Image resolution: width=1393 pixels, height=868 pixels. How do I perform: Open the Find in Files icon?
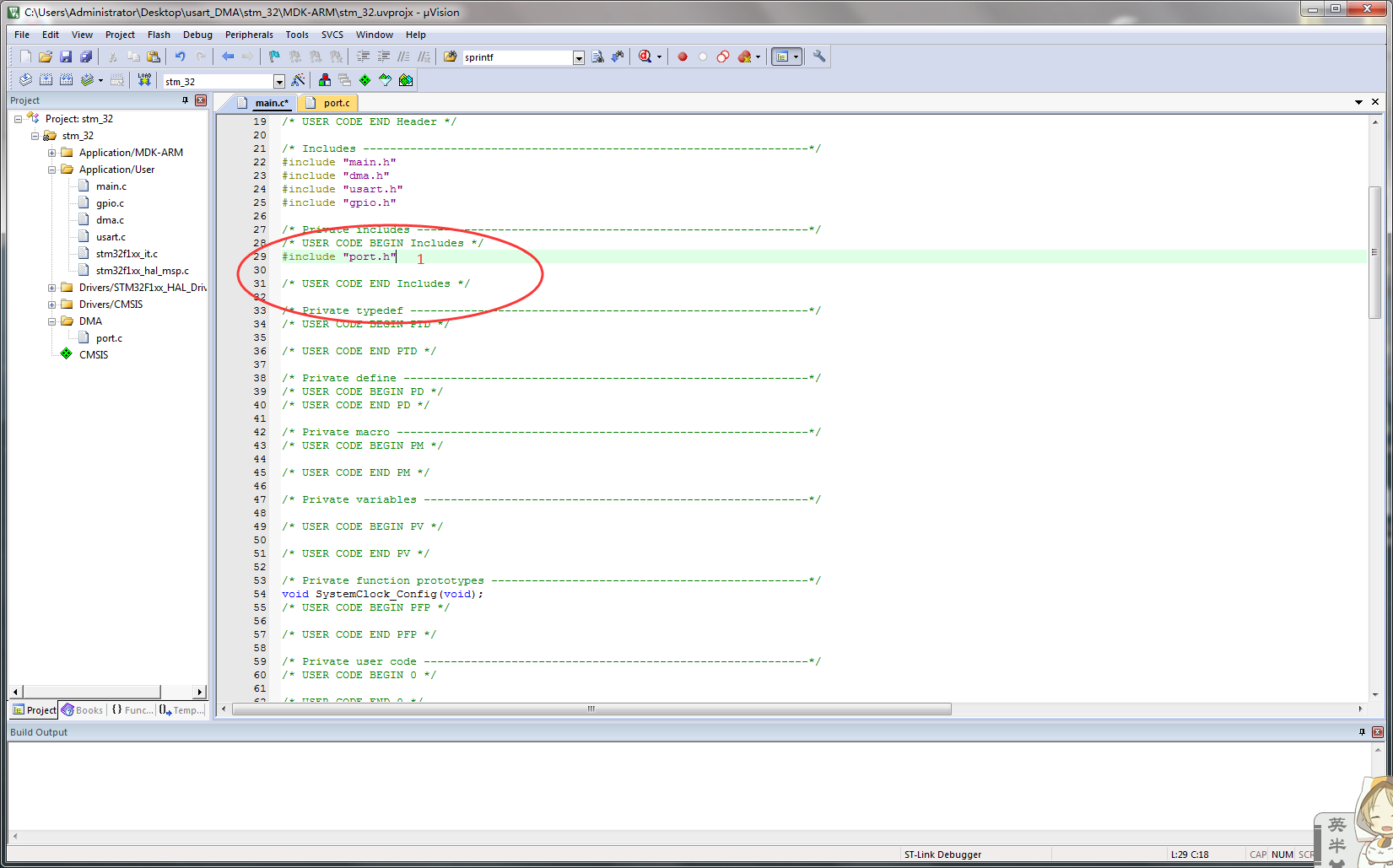click(x=451, y=57)
